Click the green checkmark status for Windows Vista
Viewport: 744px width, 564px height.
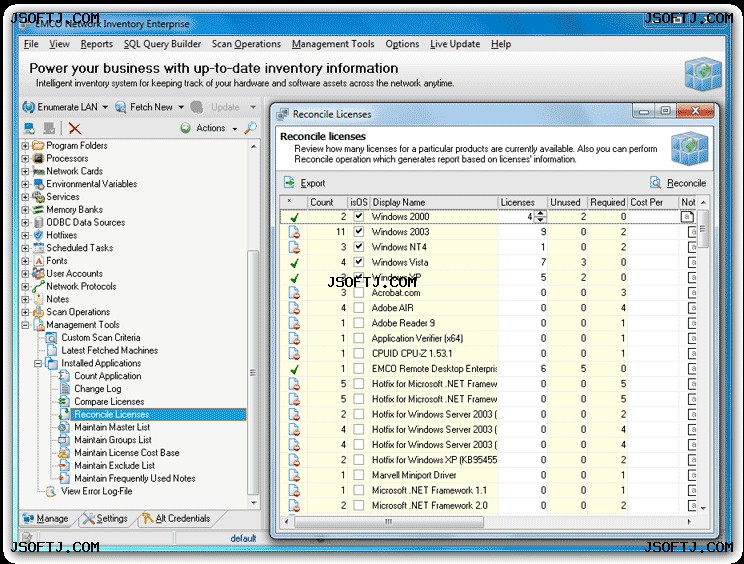click(295, 263)
